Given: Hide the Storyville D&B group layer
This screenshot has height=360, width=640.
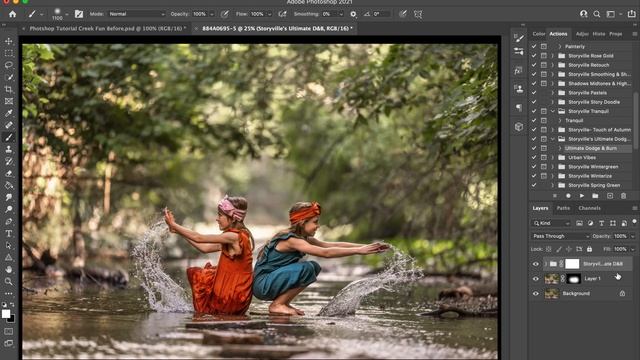Looking at the screenshot, I should click(536, 264).
